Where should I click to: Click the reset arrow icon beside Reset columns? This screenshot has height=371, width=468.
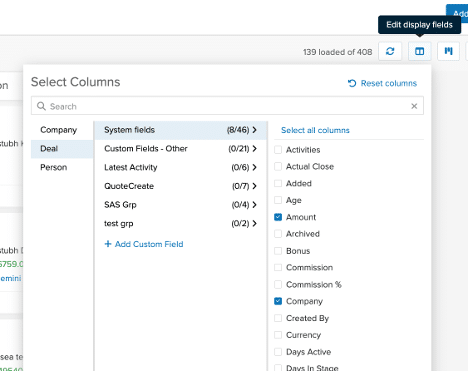pos(352,83)
